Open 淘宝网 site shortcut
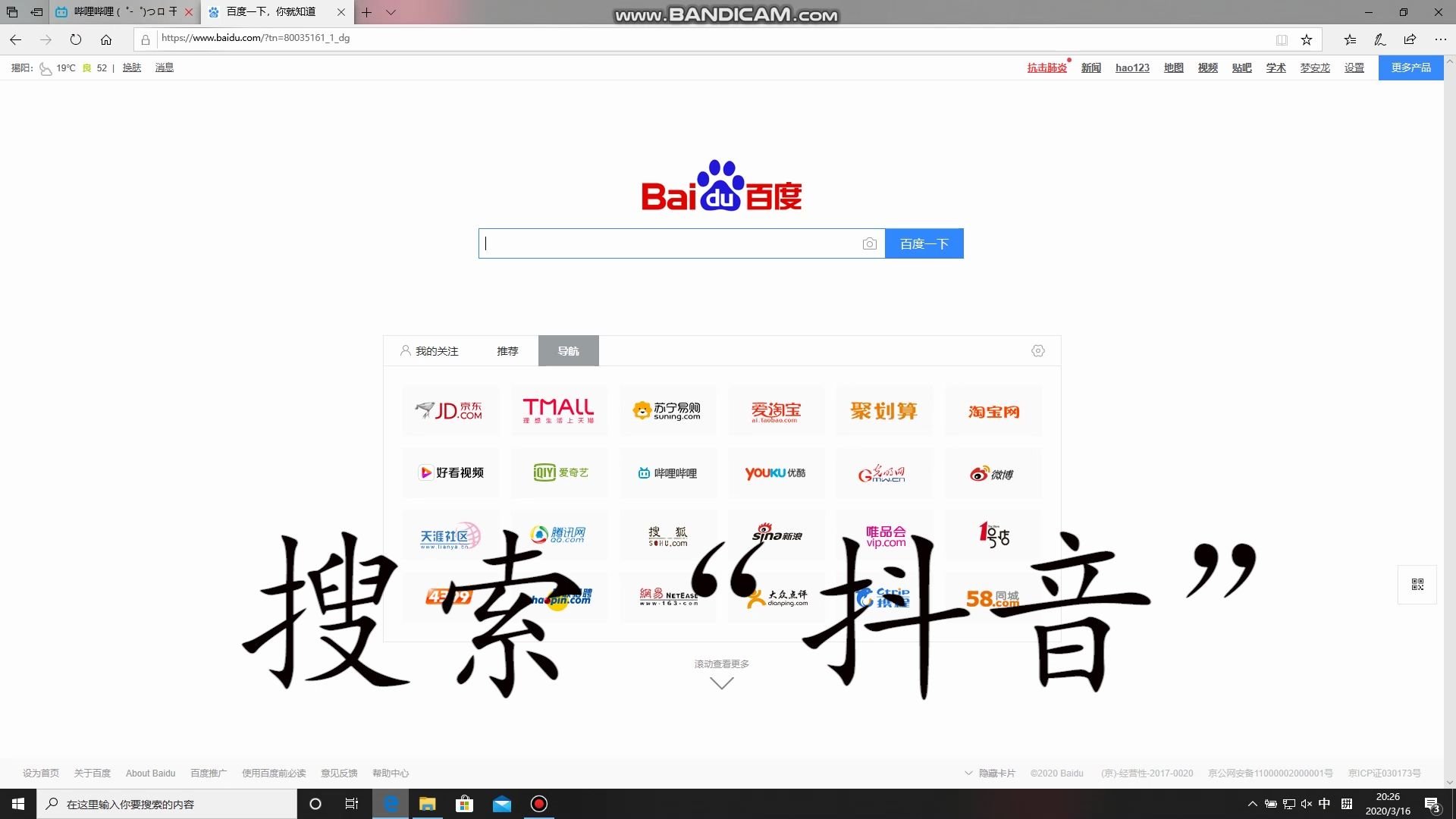 (x=993, y=410)
